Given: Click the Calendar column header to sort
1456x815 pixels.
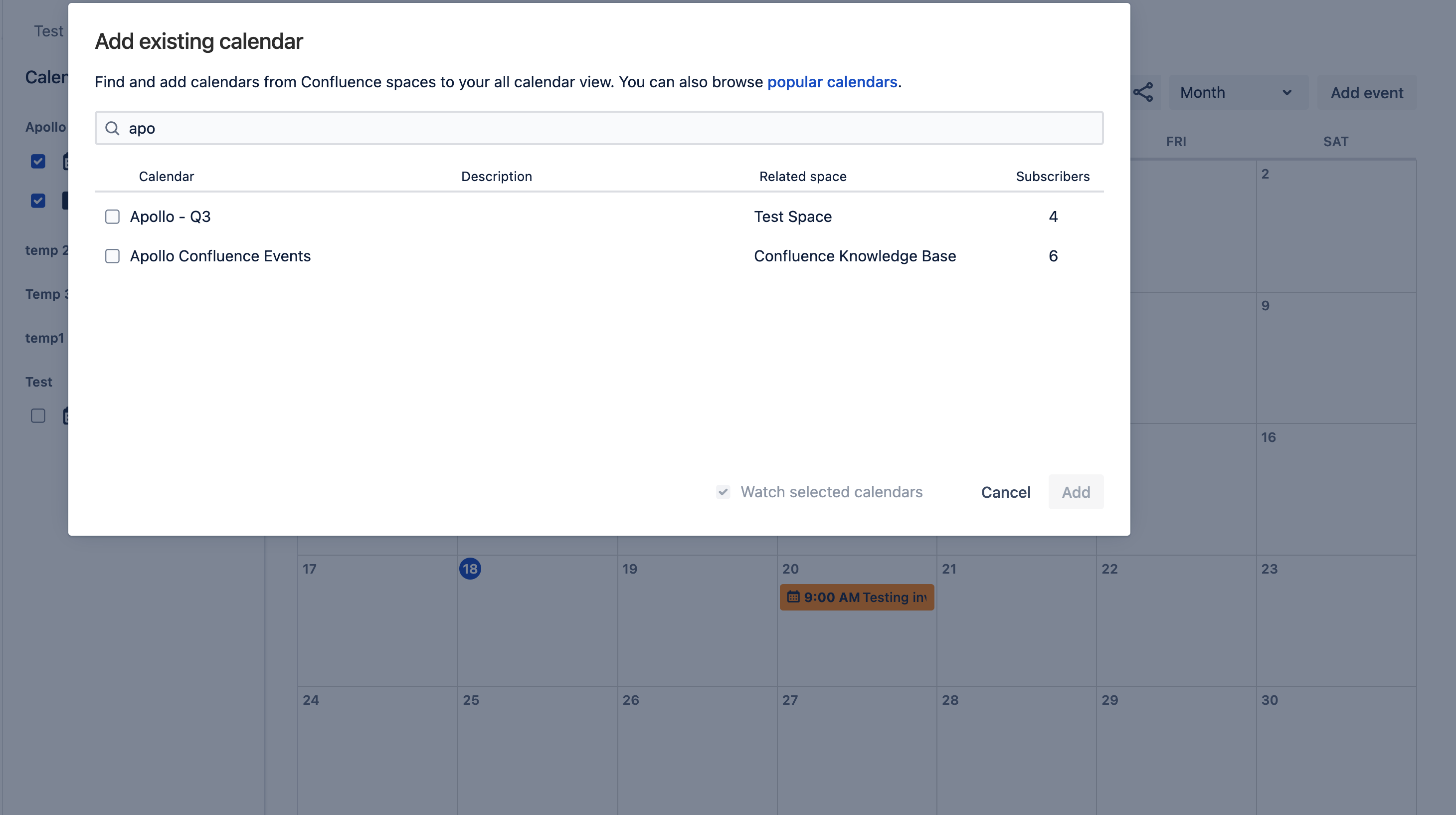Looking at the screenshot, I should pos(167,176).
